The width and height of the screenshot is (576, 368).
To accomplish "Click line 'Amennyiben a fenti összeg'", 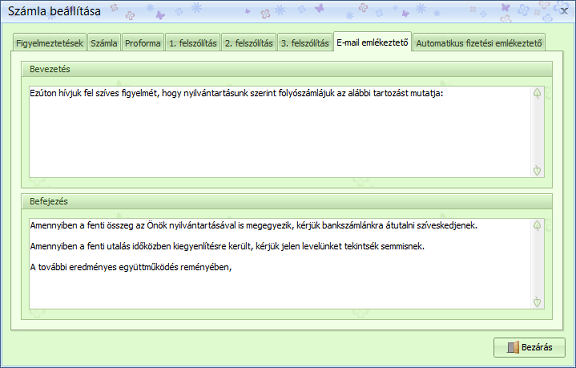I will tap(253, 226).
